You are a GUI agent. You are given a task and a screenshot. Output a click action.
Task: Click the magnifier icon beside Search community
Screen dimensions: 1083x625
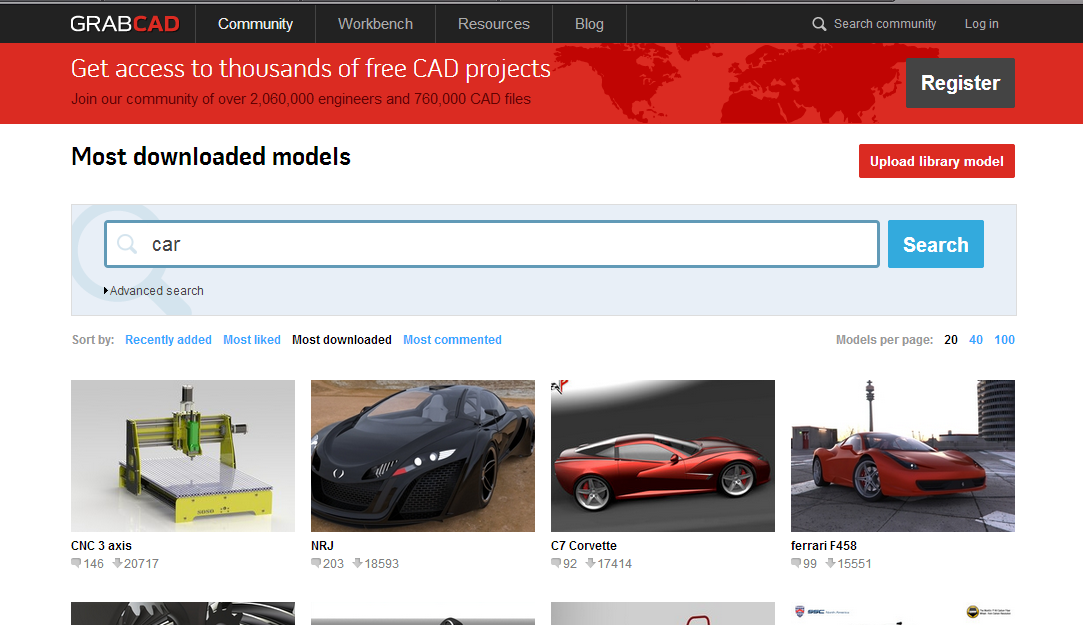coord(819,24)
